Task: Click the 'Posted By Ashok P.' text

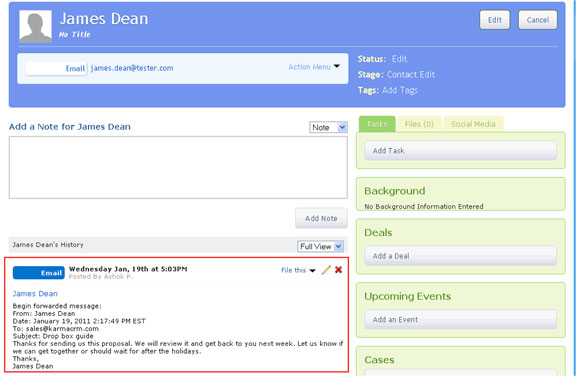Action: coord(101,276)
